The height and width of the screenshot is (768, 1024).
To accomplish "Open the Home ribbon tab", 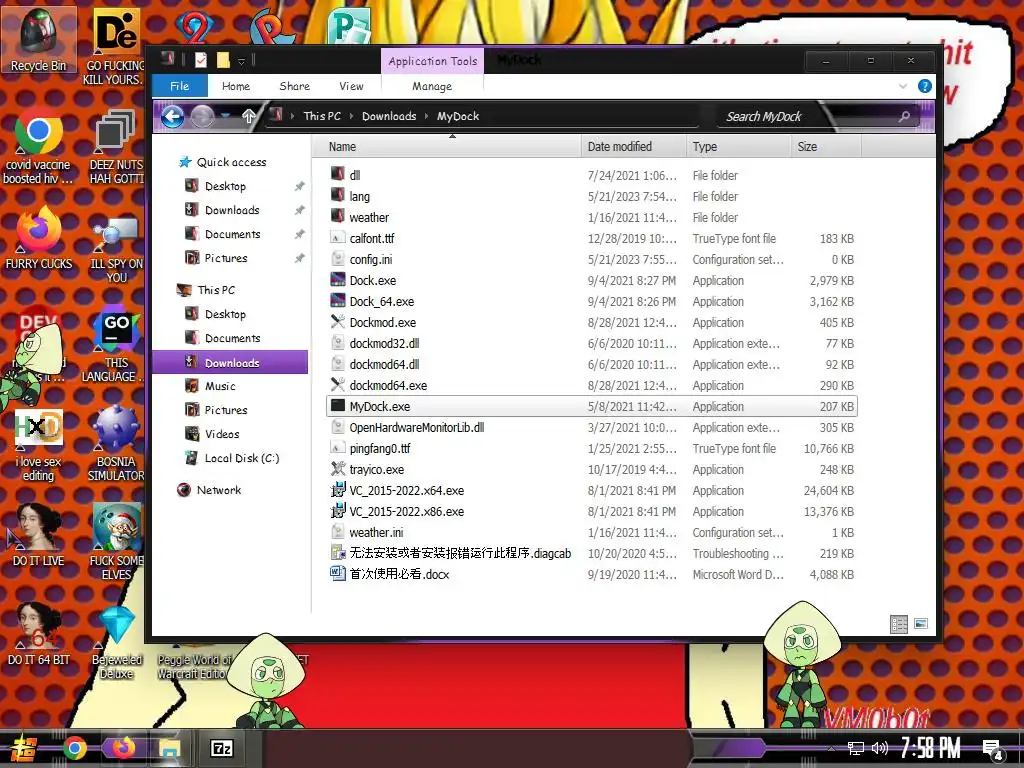I will click(236, 86).
